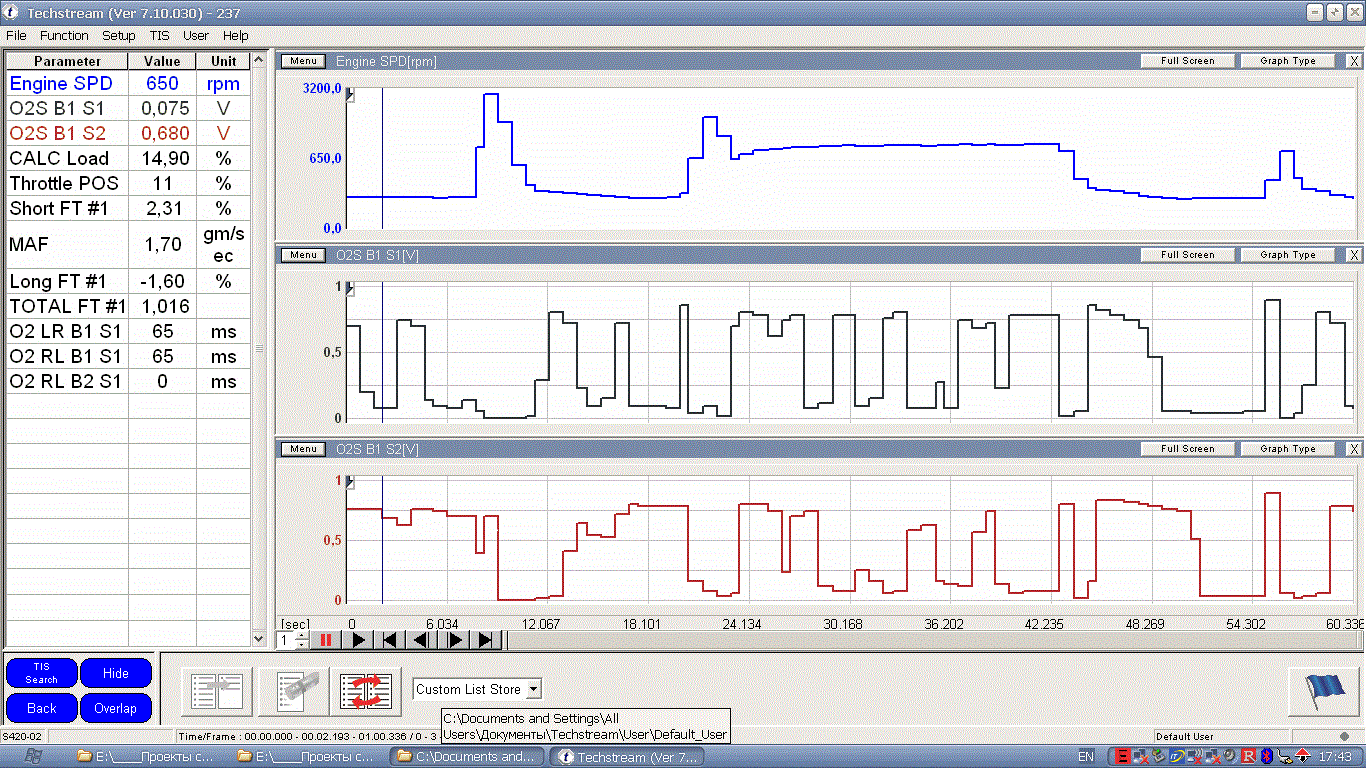Image resolution: width=1366 pixels, height=768 pixels.
Task: Click the red arrows swap lists icon
Action: tap(366, 692)
